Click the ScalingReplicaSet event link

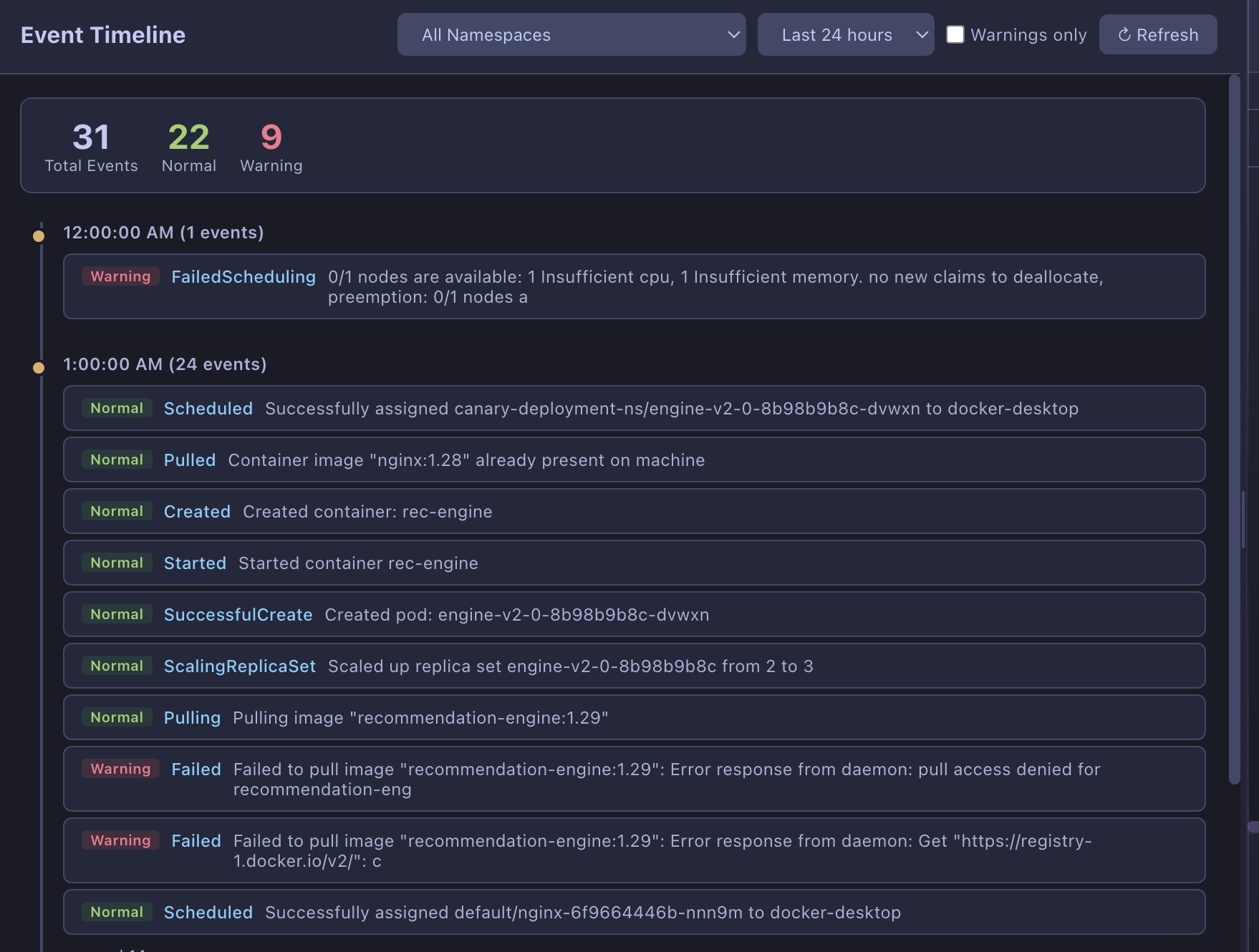[240, 666]
